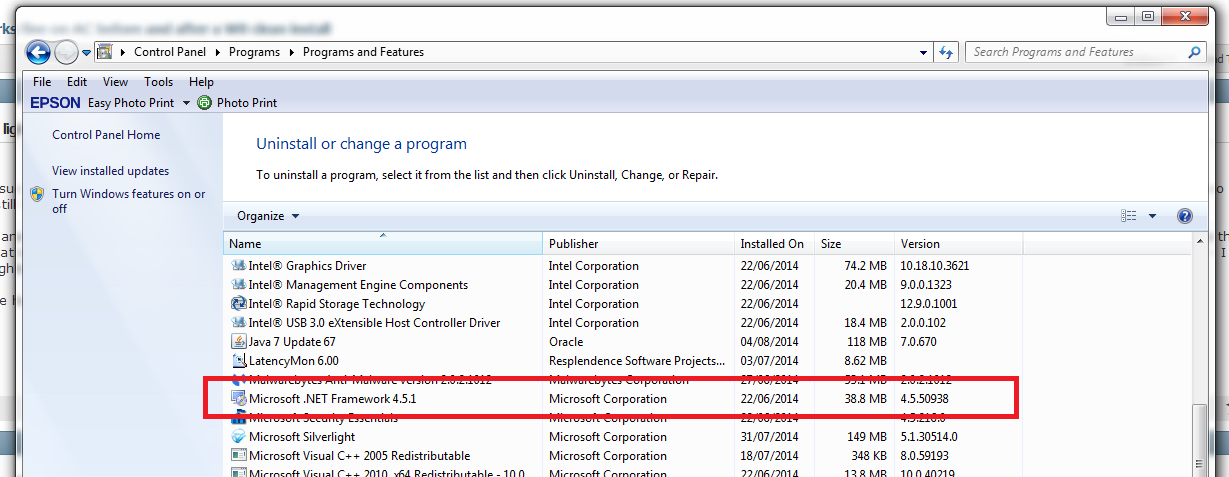Select Intel Management Engine Components icon
Viewport: 1229px width, 477px height.
238,285
